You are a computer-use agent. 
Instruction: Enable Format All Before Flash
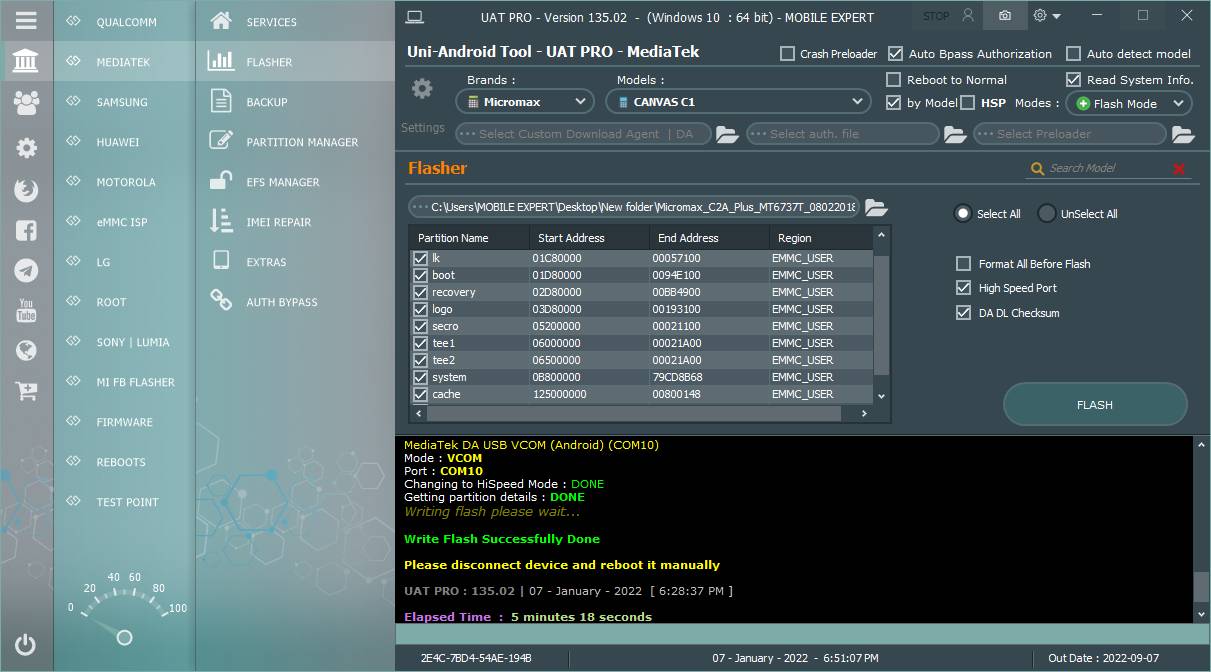[963, 264]
